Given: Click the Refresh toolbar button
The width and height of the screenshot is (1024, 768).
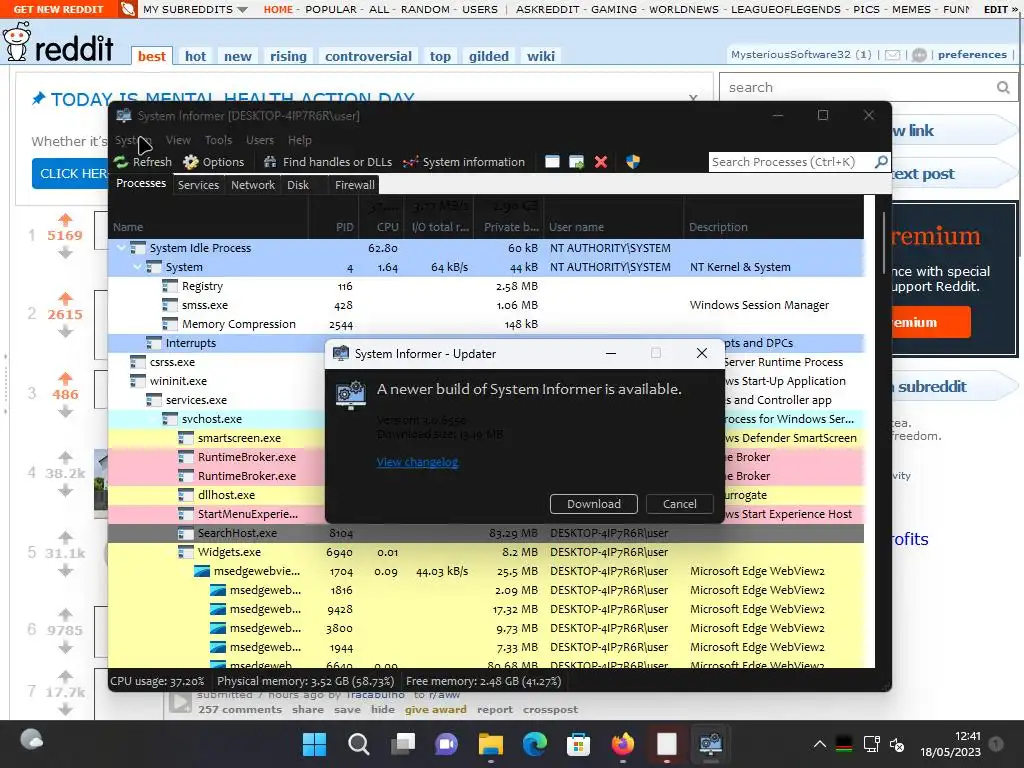Looking at the screenshot, I should (143, 162).
